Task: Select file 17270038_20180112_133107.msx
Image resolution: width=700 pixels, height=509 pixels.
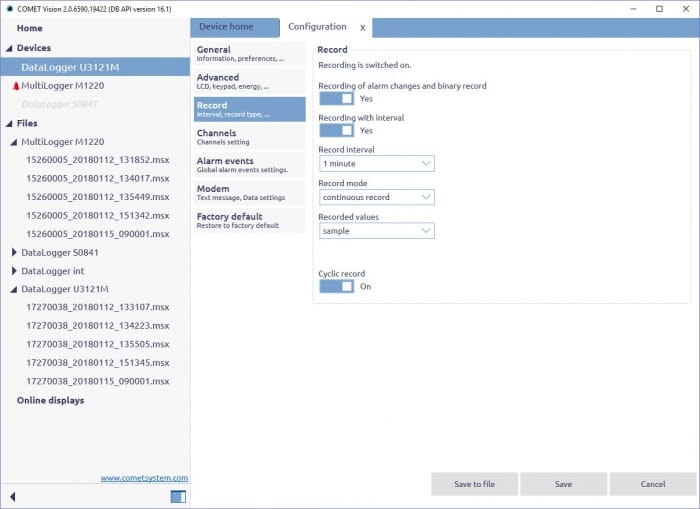Action: 98,307
